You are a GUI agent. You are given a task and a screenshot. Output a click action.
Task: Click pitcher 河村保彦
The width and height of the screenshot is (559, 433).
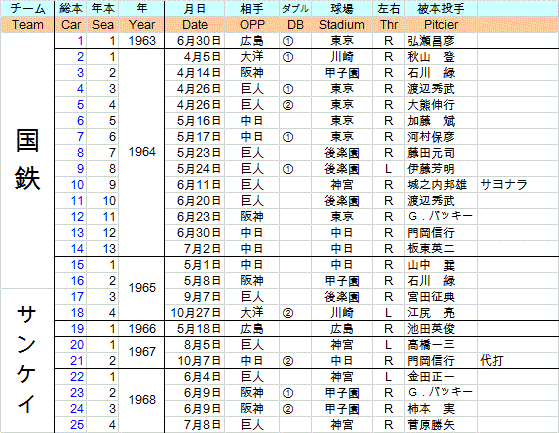(431, 137)
